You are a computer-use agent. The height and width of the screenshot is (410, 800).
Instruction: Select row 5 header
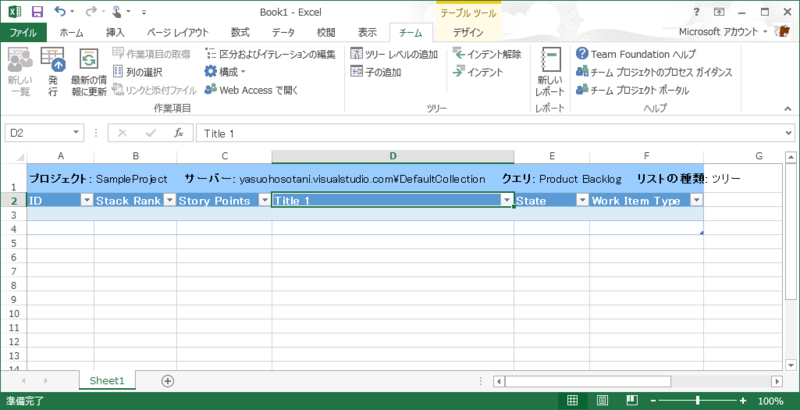click(14, 243)
